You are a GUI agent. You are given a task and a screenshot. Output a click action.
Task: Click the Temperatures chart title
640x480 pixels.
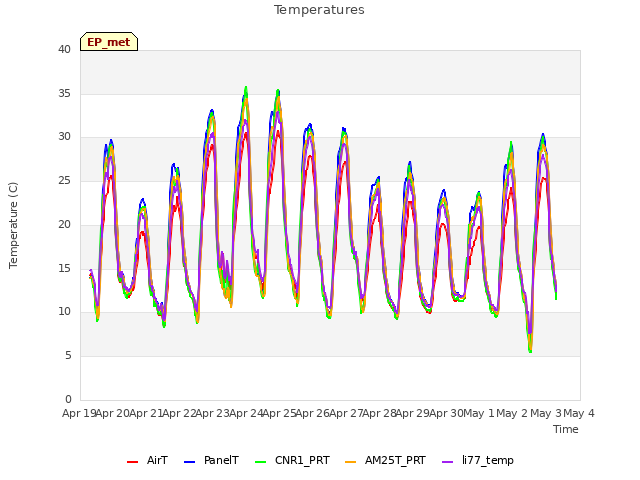pyautogui.click(x=319, y=10)
